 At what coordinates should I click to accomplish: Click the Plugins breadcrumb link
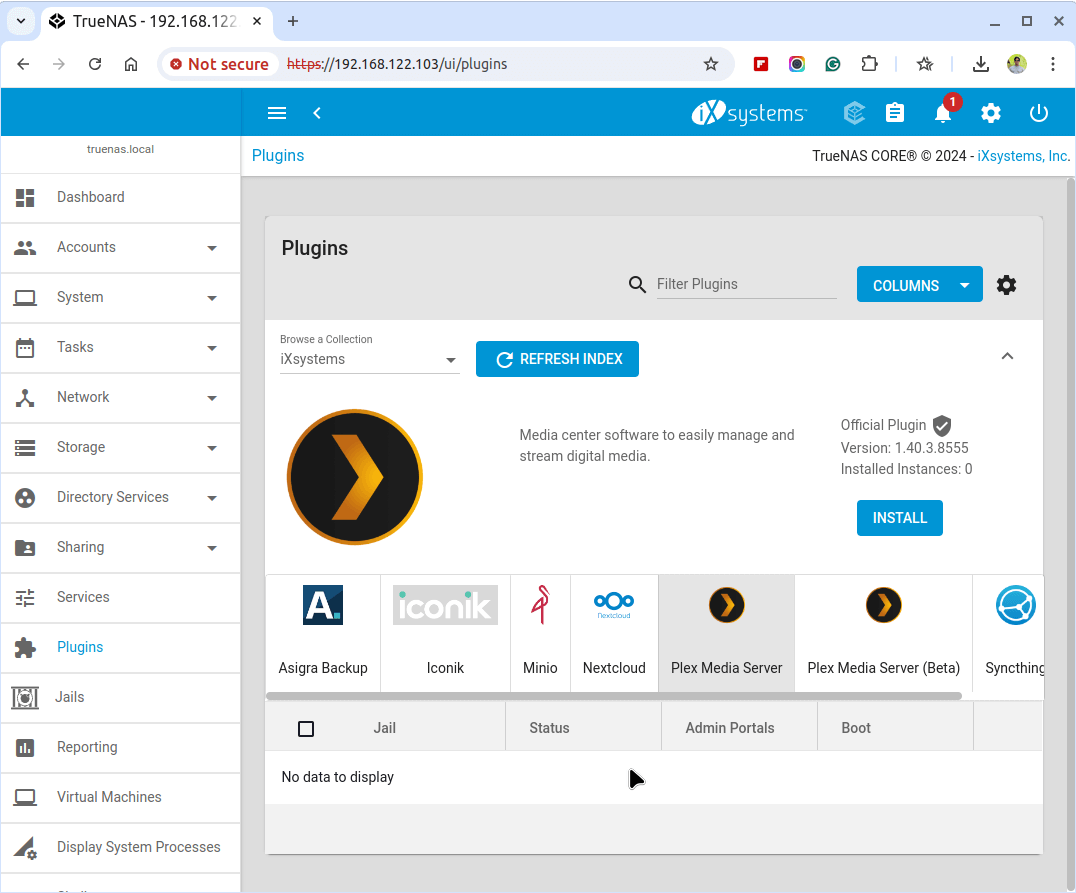point(278,156)
